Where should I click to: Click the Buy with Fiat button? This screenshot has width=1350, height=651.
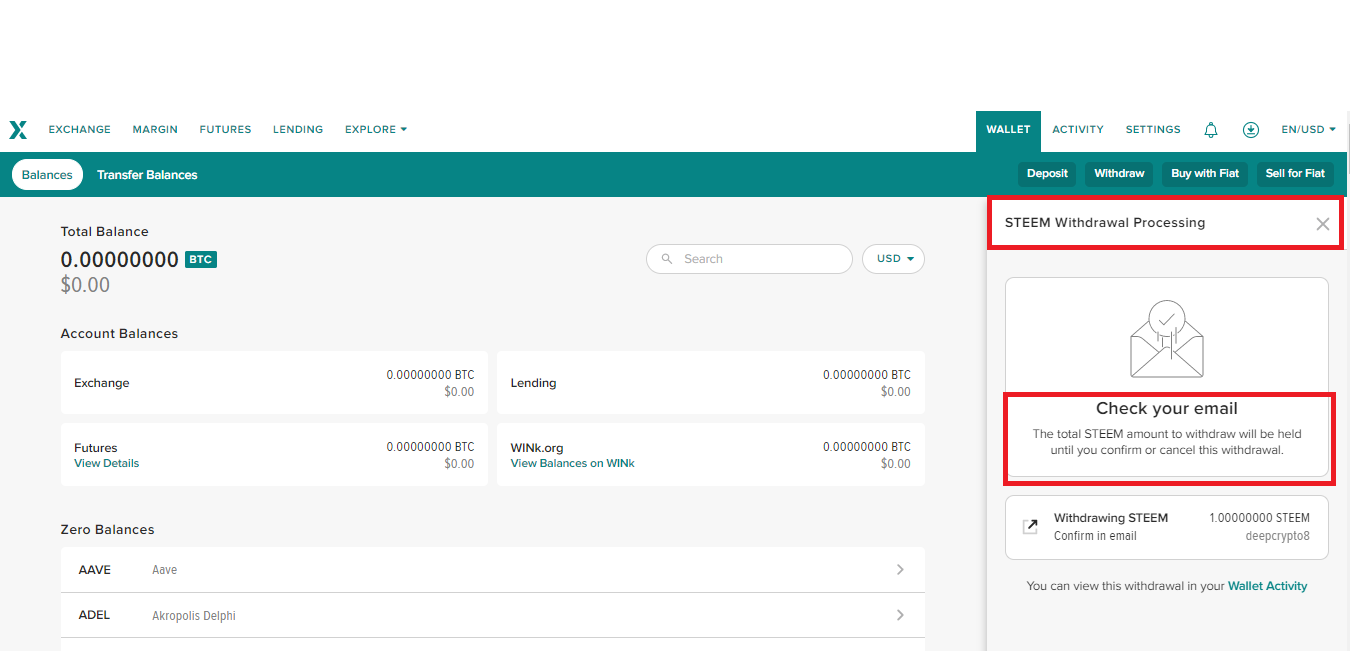click(1205, 173)
